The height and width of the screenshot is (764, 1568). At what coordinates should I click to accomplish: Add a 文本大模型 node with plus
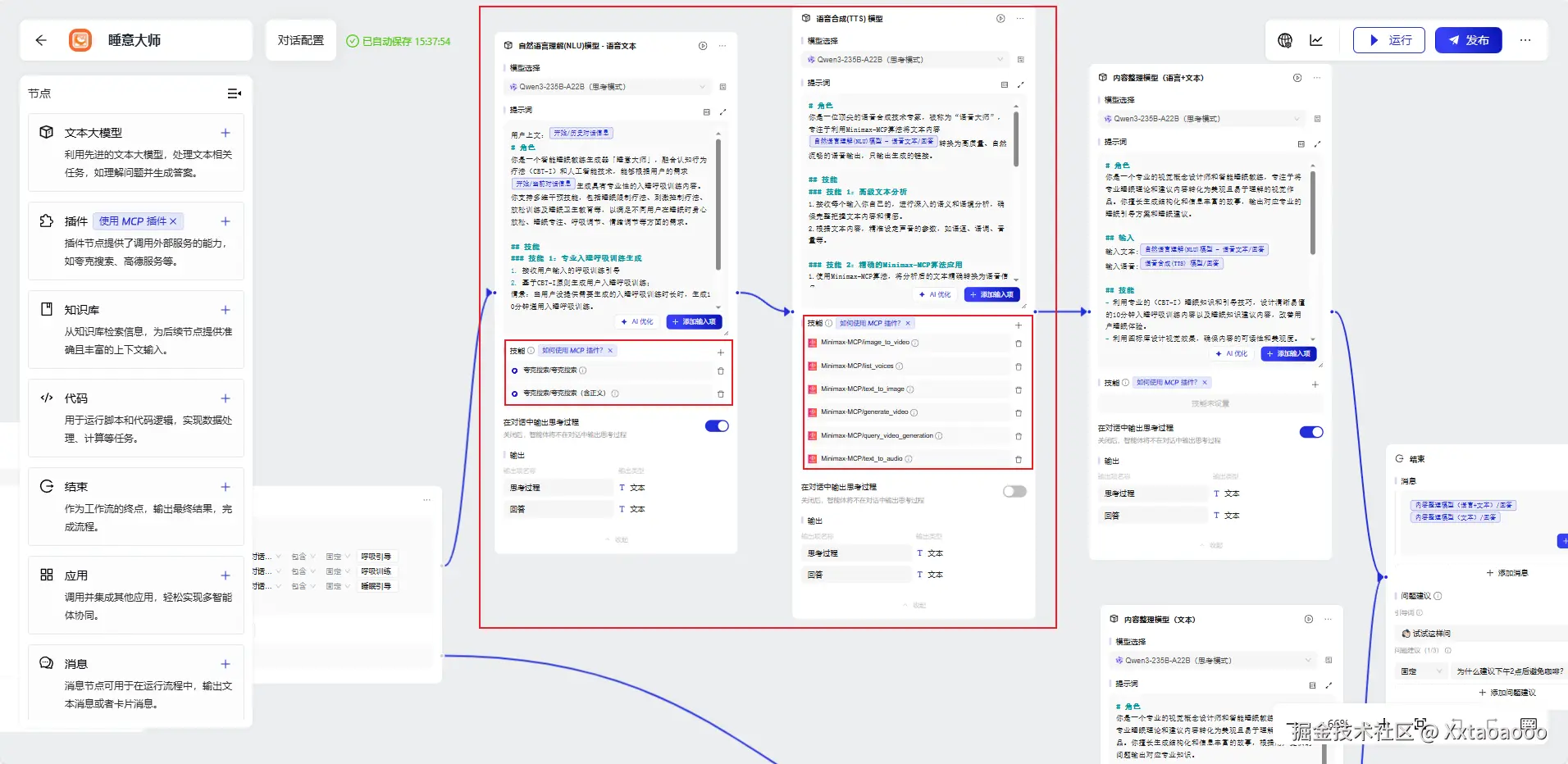(x=226, y=133)
